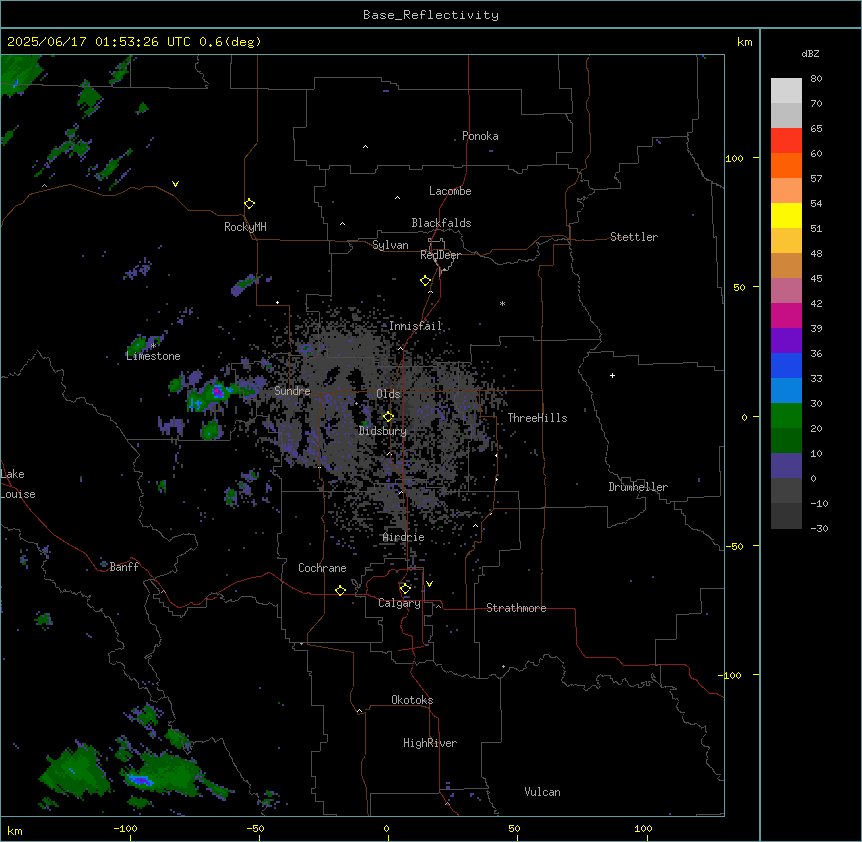Click the Ponoka city label
Viewport: 862px width, 842px height.
[480, 136]
